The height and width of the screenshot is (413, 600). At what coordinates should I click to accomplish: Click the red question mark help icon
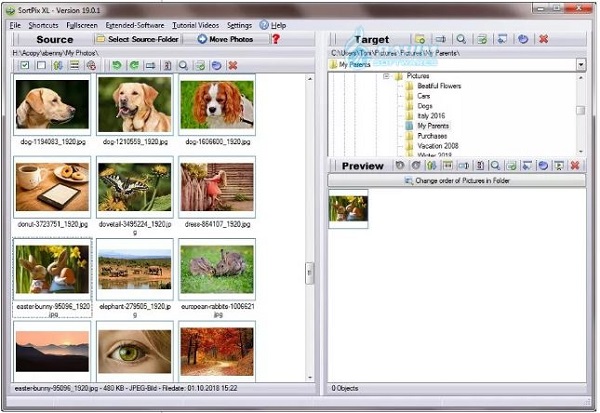(276, 39)
